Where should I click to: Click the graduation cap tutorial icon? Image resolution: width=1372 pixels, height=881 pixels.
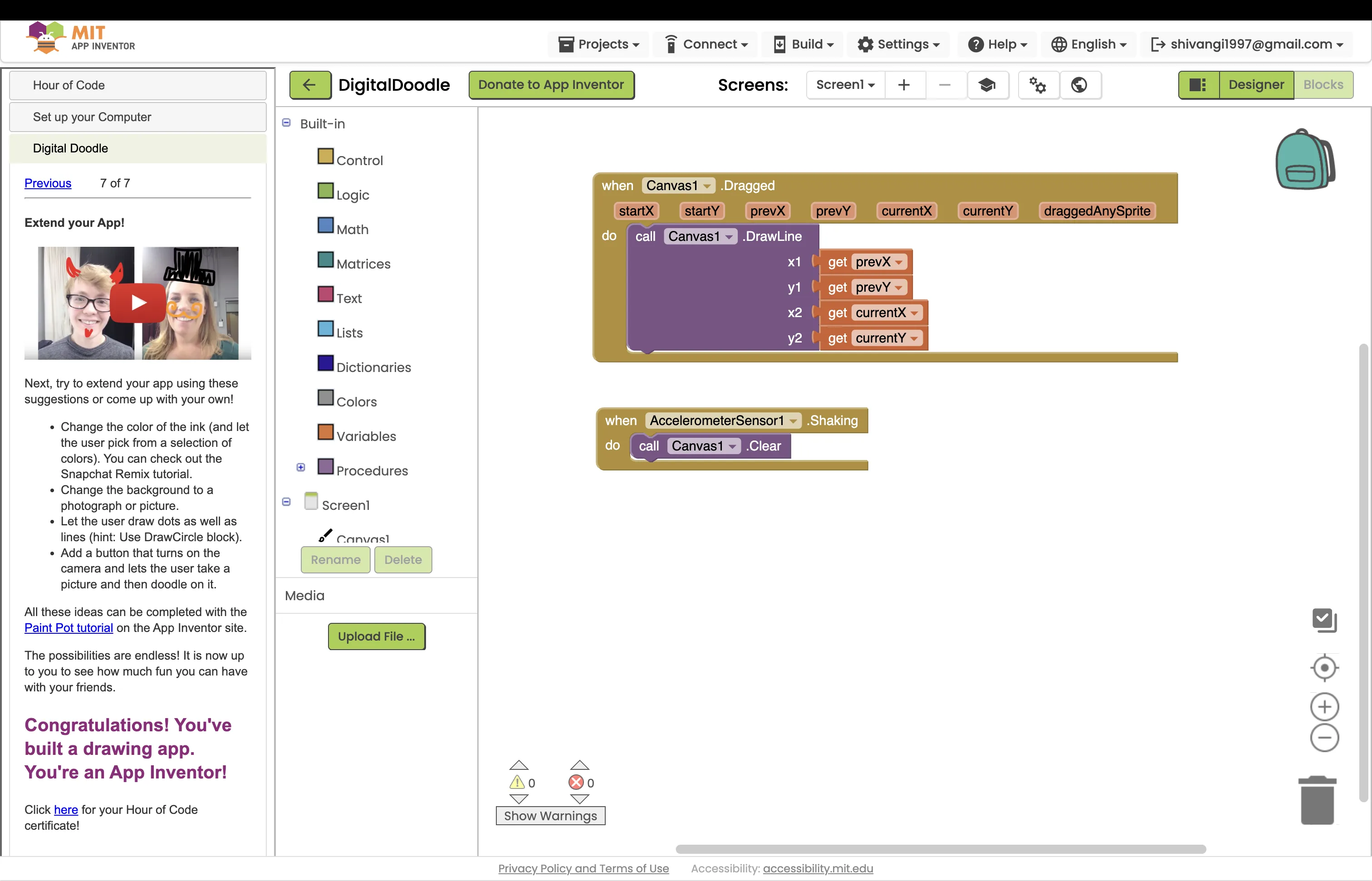pos(987,85)
